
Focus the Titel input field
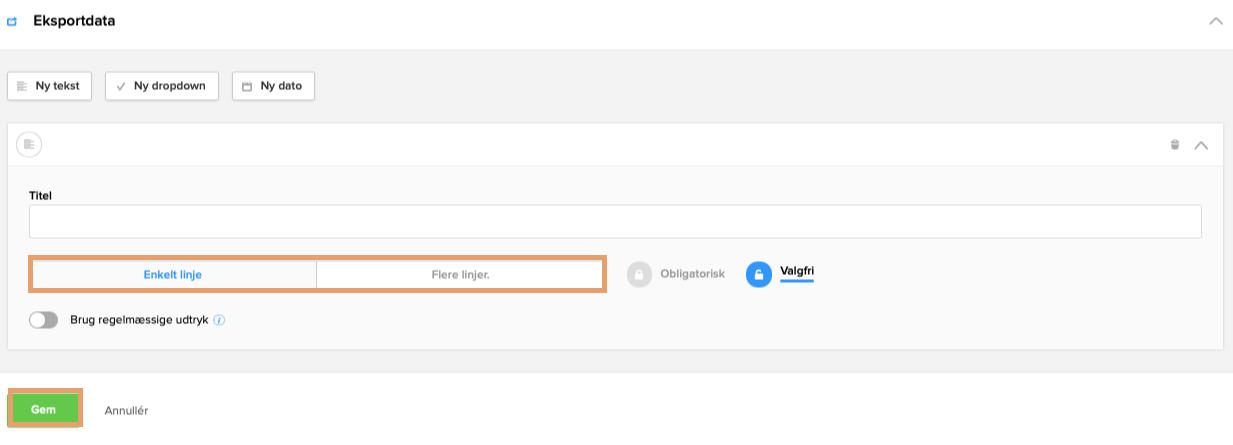tap(614, 222)
